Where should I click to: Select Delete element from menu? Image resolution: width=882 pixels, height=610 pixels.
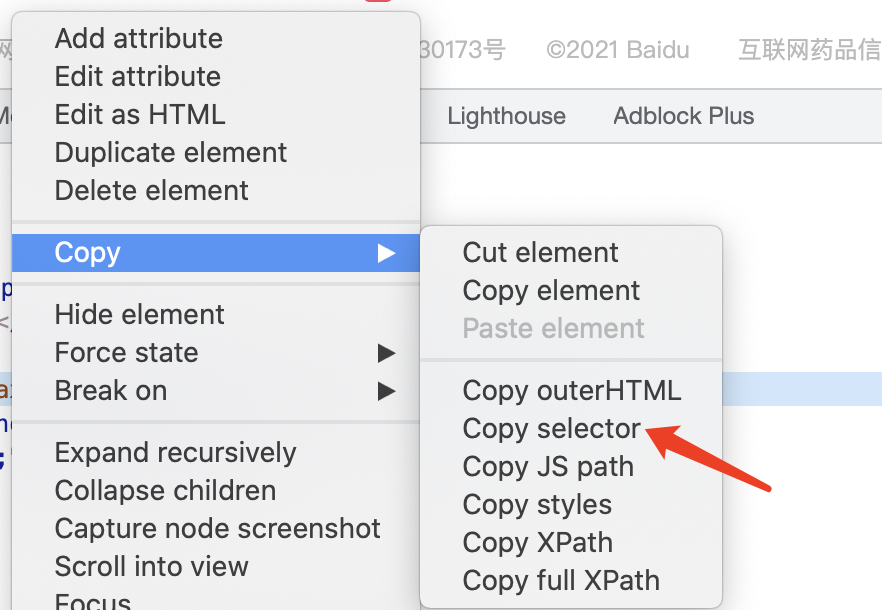pyautogui.click(x=152, y=191)
